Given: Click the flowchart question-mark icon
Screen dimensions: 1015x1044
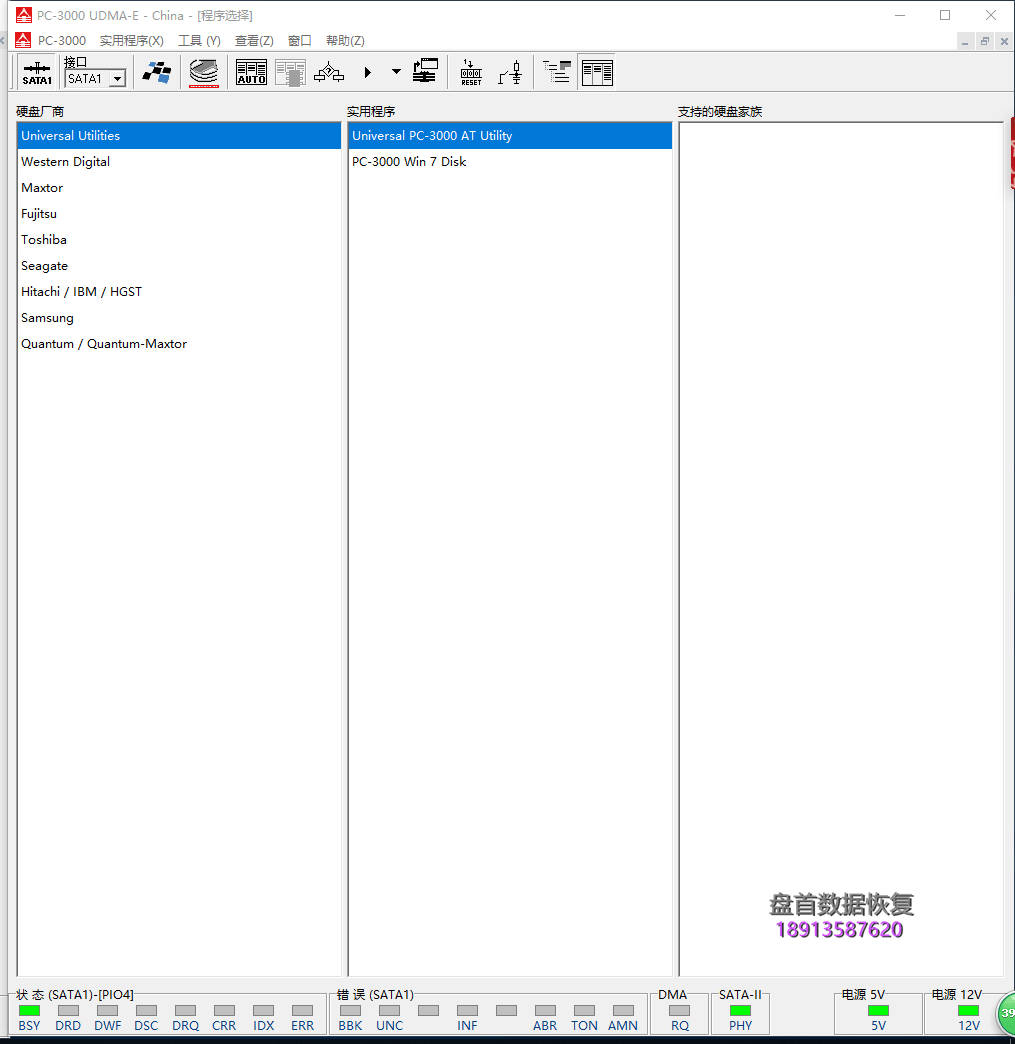Looking at the screenshot, I should (329, 72).
